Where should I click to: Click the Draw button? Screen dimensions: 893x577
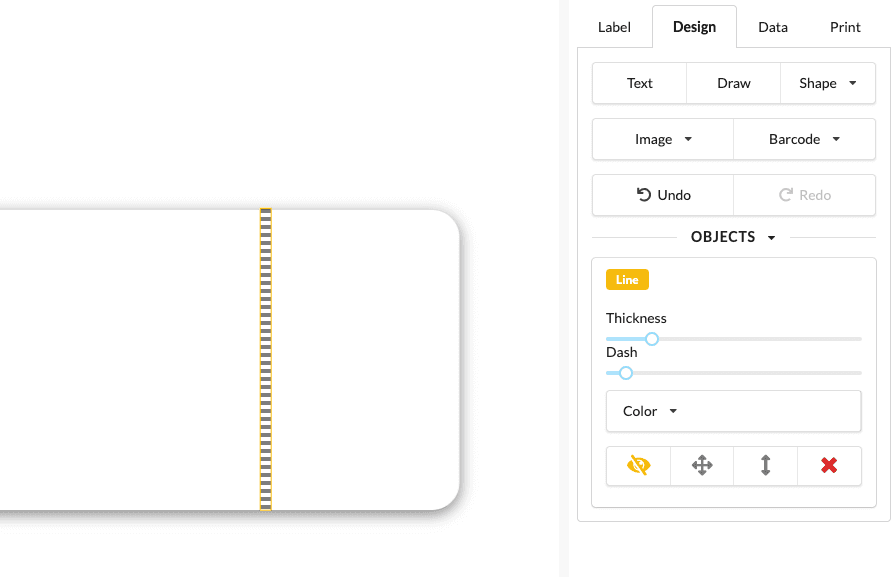pyautogui.click(x=734, y=83)
